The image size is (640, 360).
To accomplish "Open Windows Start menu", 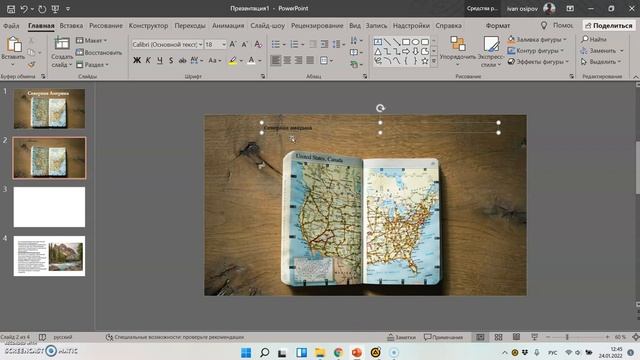I will (x=246, y=352).
